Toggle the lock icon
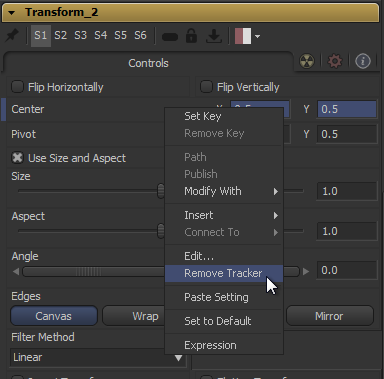Screen dimensions: 384x379 pyautogui.click(x=191, y=35)
